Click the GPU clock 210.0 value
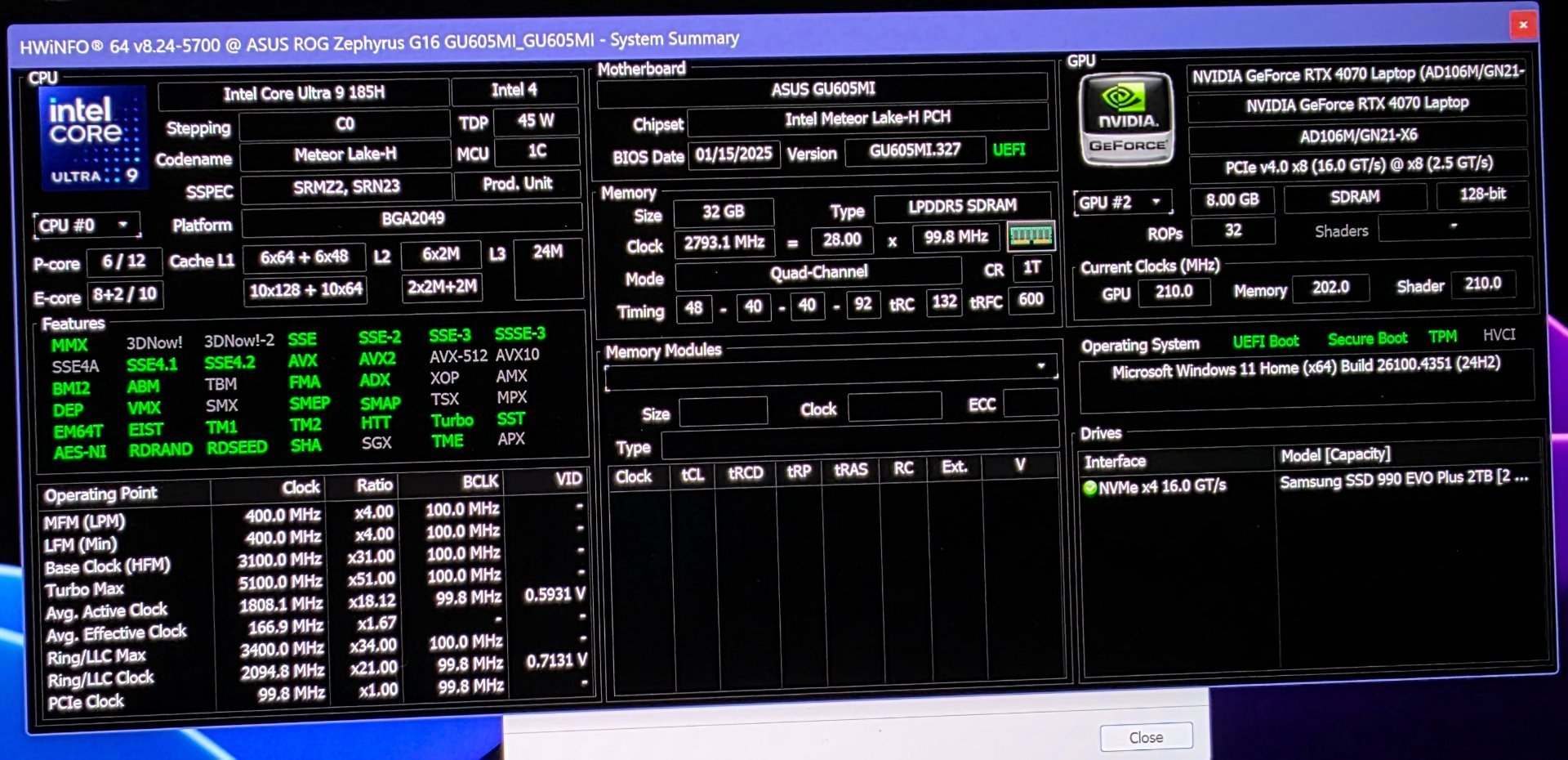 pyautogui.click(x=1174, y=292)
